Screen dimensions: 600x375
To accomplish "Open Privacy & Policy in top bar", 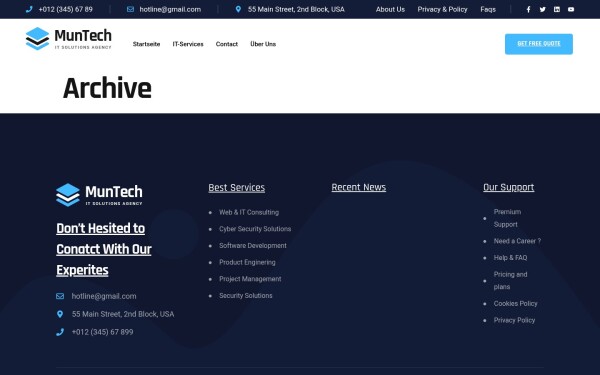I will pos(442,9).
